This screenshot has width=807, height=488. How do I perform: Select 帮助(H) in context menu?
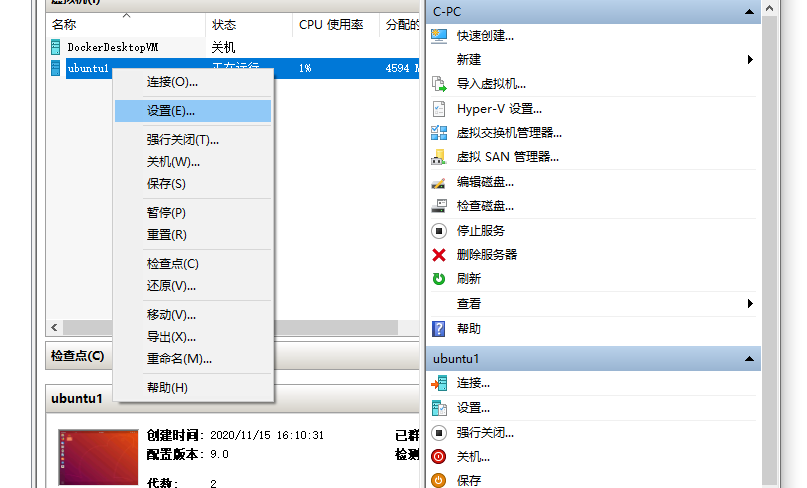(193, 388)
